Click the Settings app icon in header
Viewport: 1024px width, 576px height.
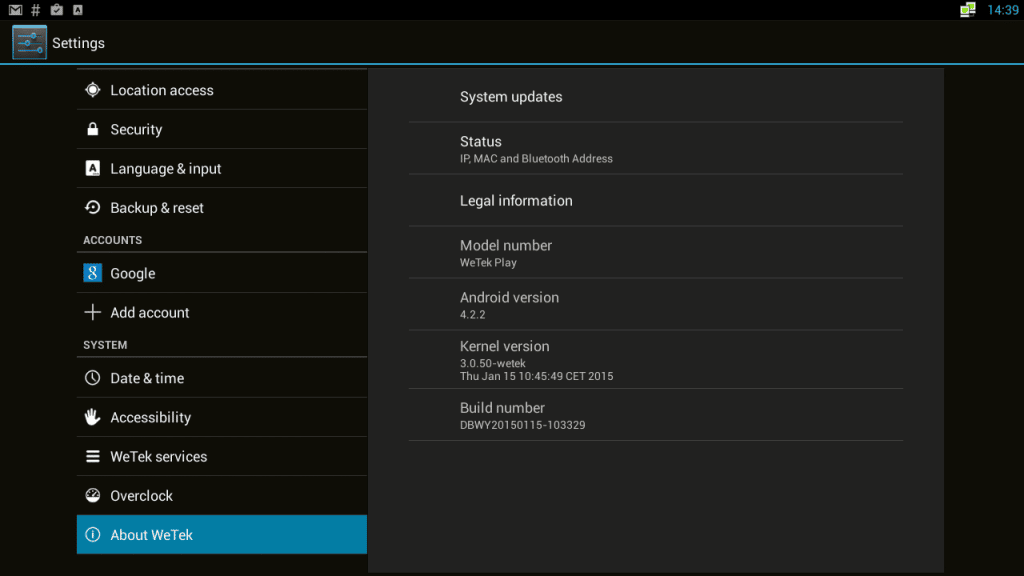[29, 42]
